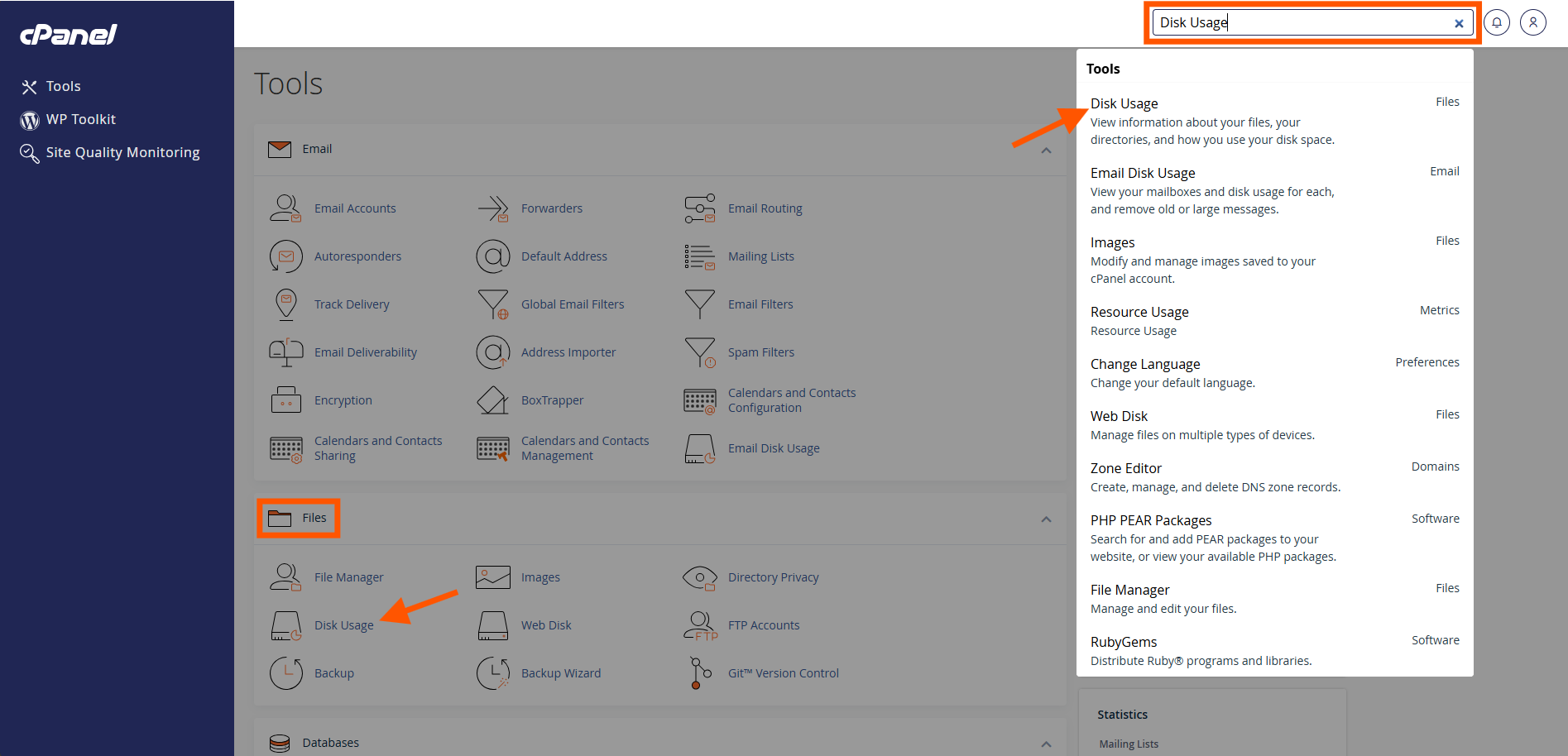
Task: Click the notifications bell icon
Action: point(1496,22)
